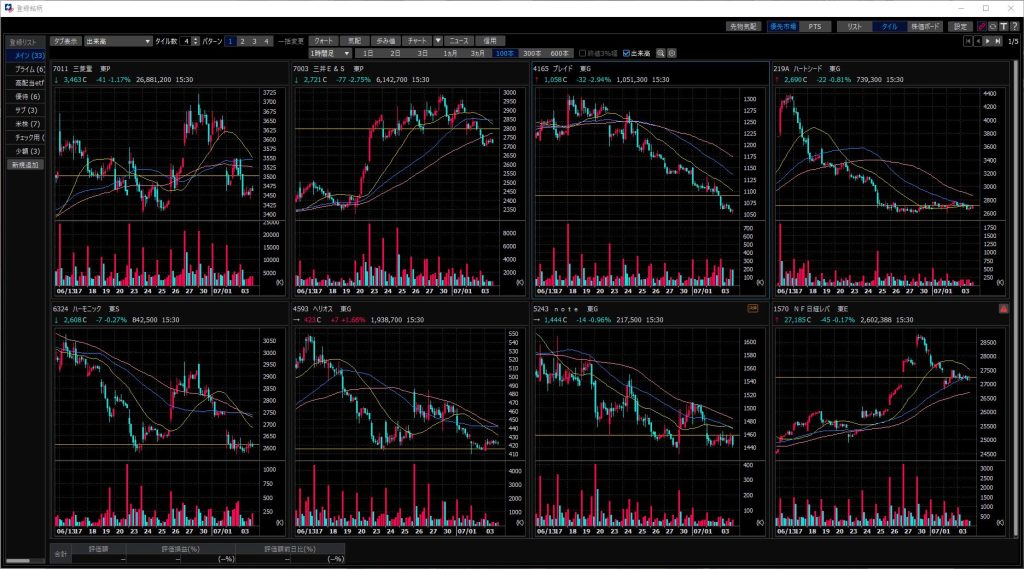The width and height of the screenshot is (1024, 569).
Task: Switch priority market to PTS
Action: point(814,27)
